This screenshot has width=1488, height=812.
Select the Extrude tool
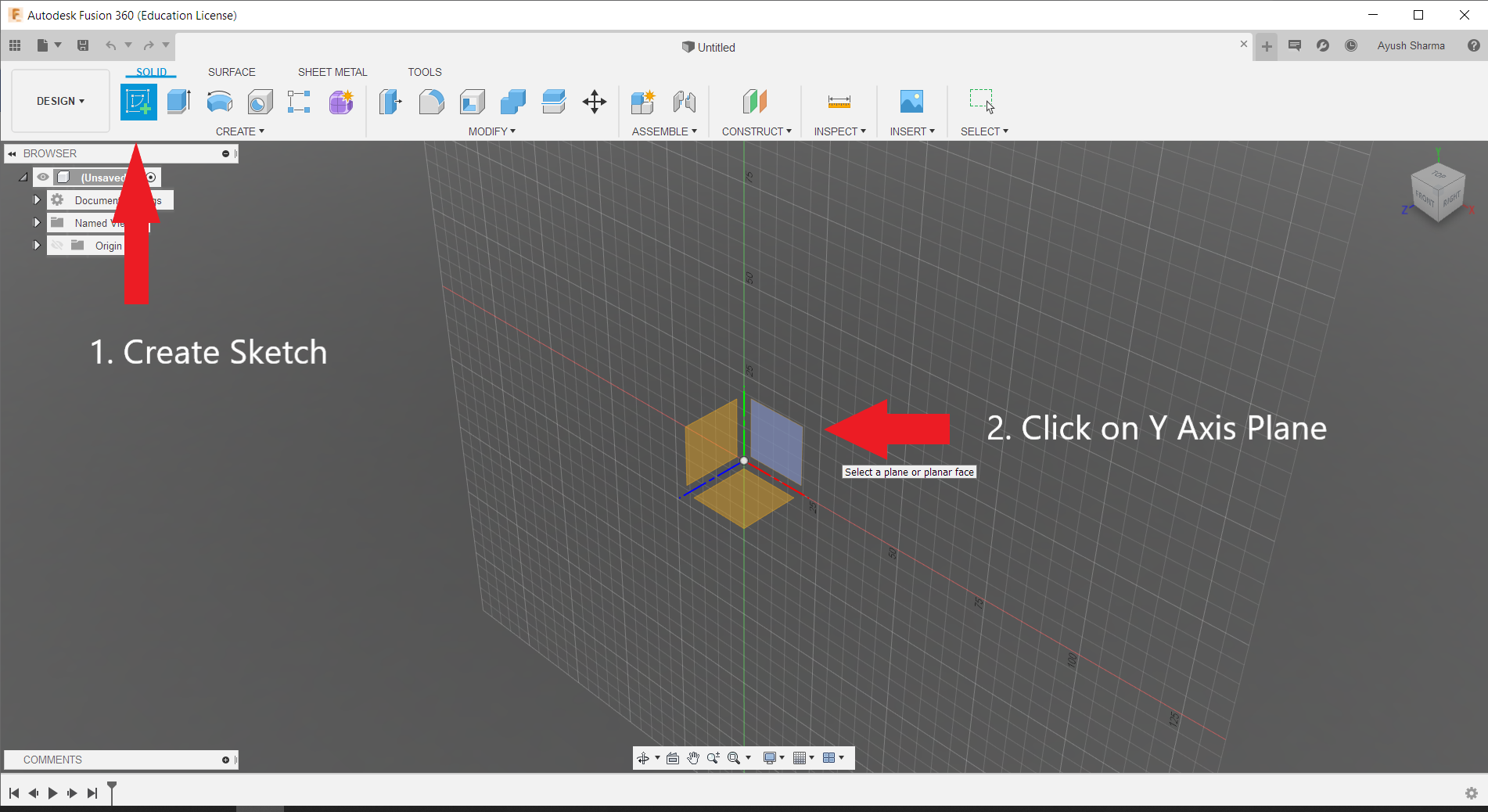click(x=178, y=102)
